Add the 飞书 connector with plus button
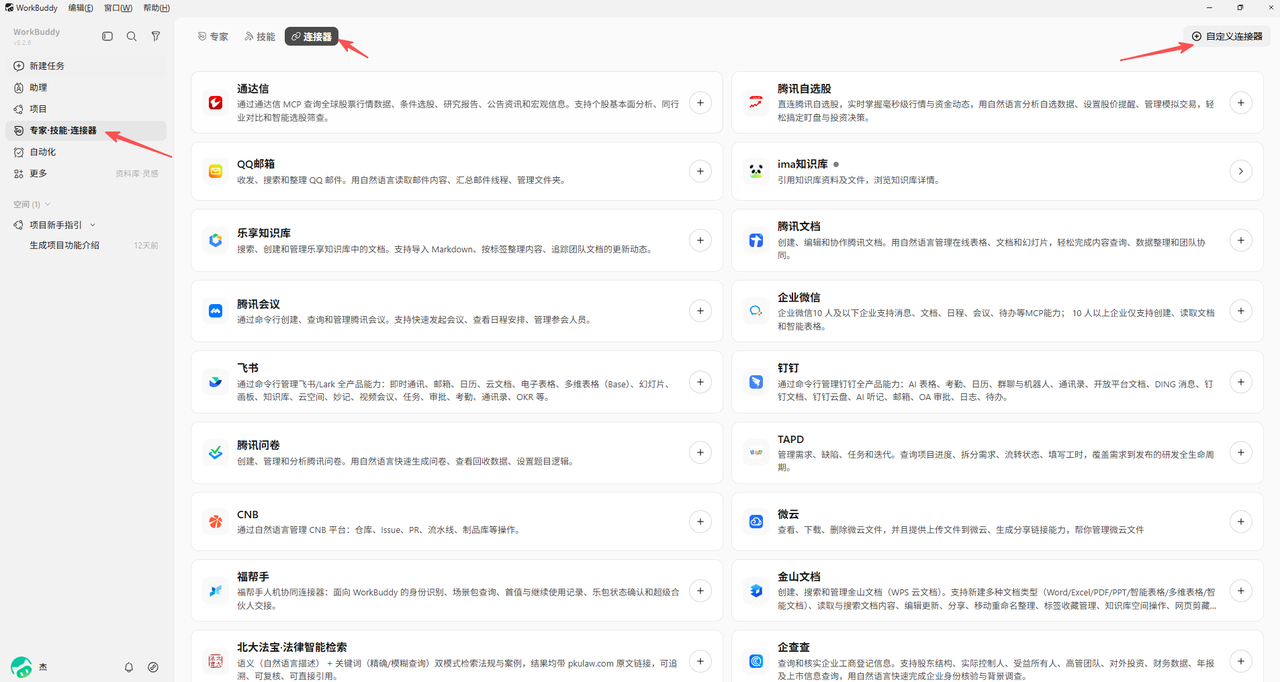 tap(700, 382)
